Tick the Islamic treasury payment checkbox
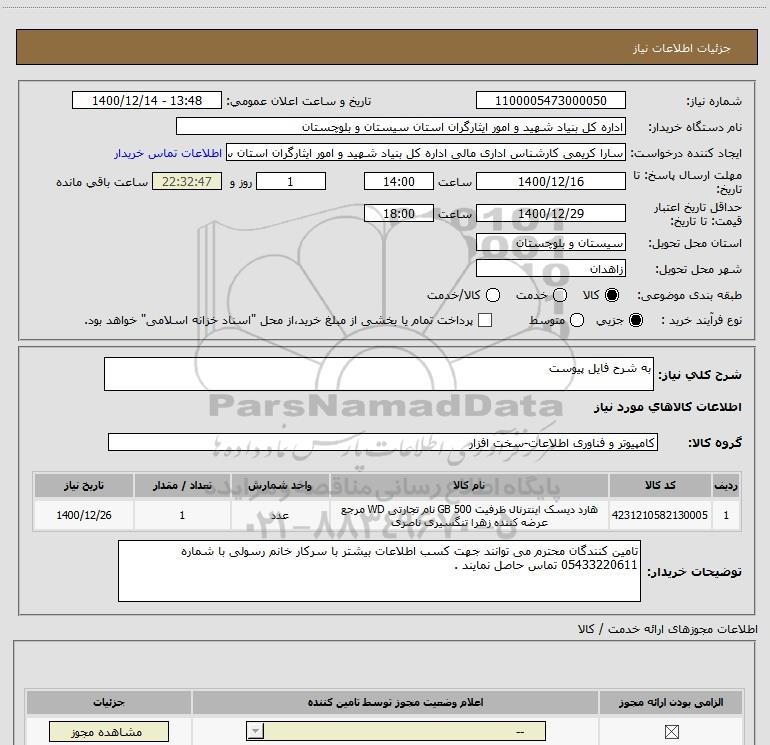770x745 pixels. pyautogui.click(x=485, y=320)
